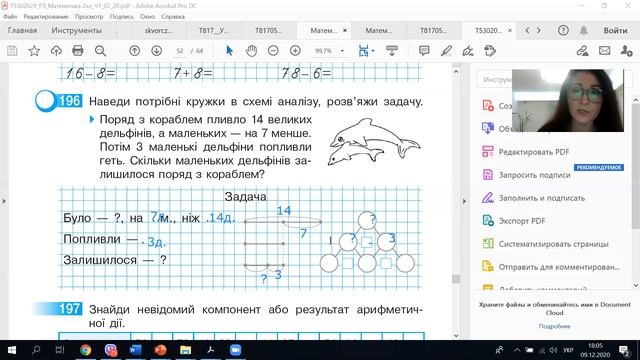Click the stamp tool icon
Image resolution: width=640 pixels, height=360 pixels.
click(490, 51)
